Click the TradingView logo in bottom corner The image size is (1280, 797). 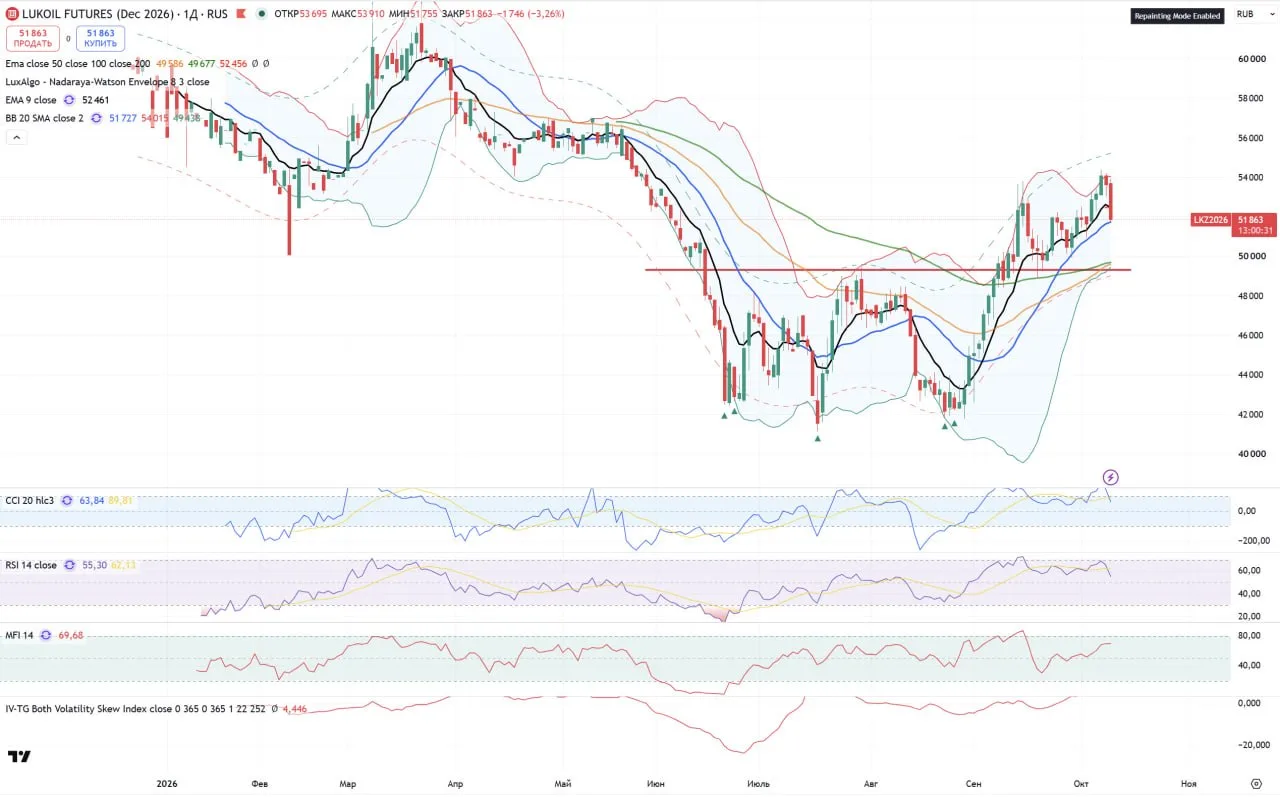click(x=18, y=756)
